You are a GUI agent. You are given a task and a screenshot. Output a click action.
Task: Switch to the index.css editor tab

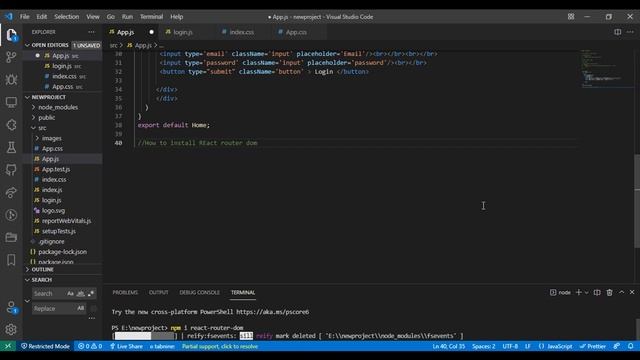tap(242, 32)
